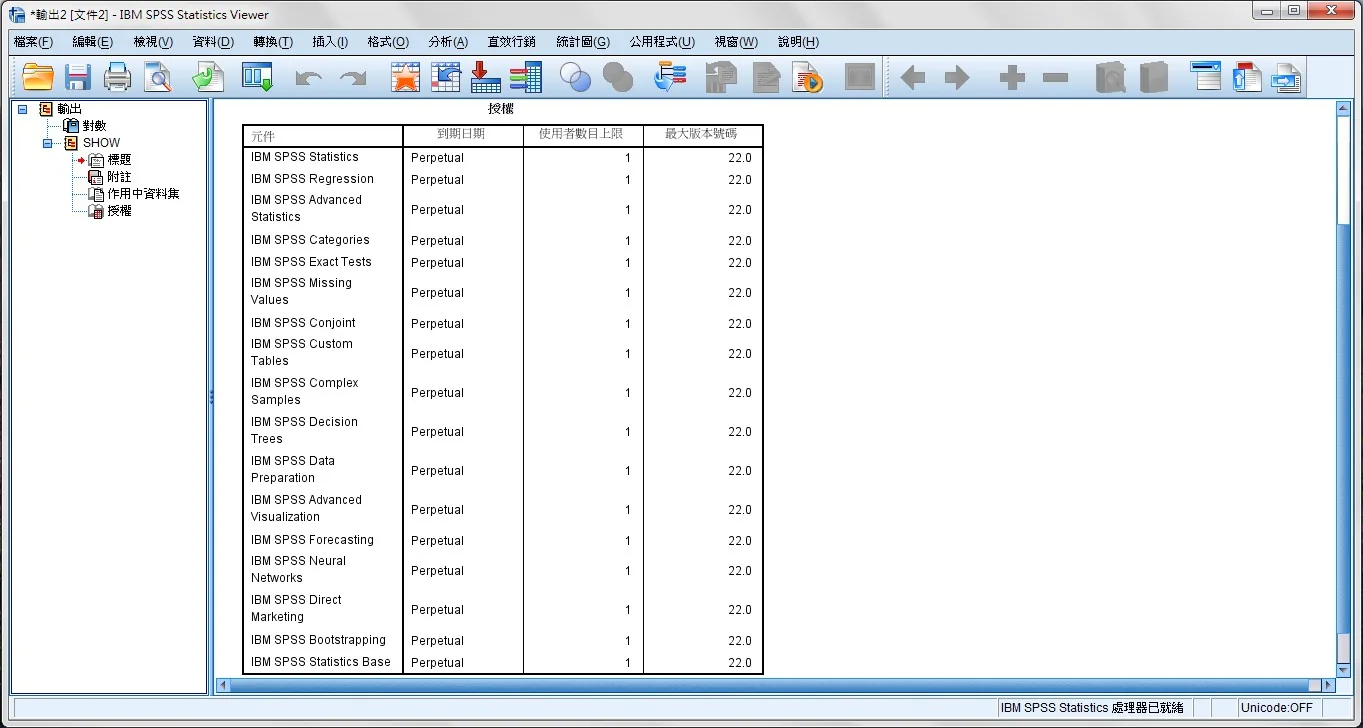Click the Run Script icon with orange play
1363x728 pixels.
click(x=807, y=77)
